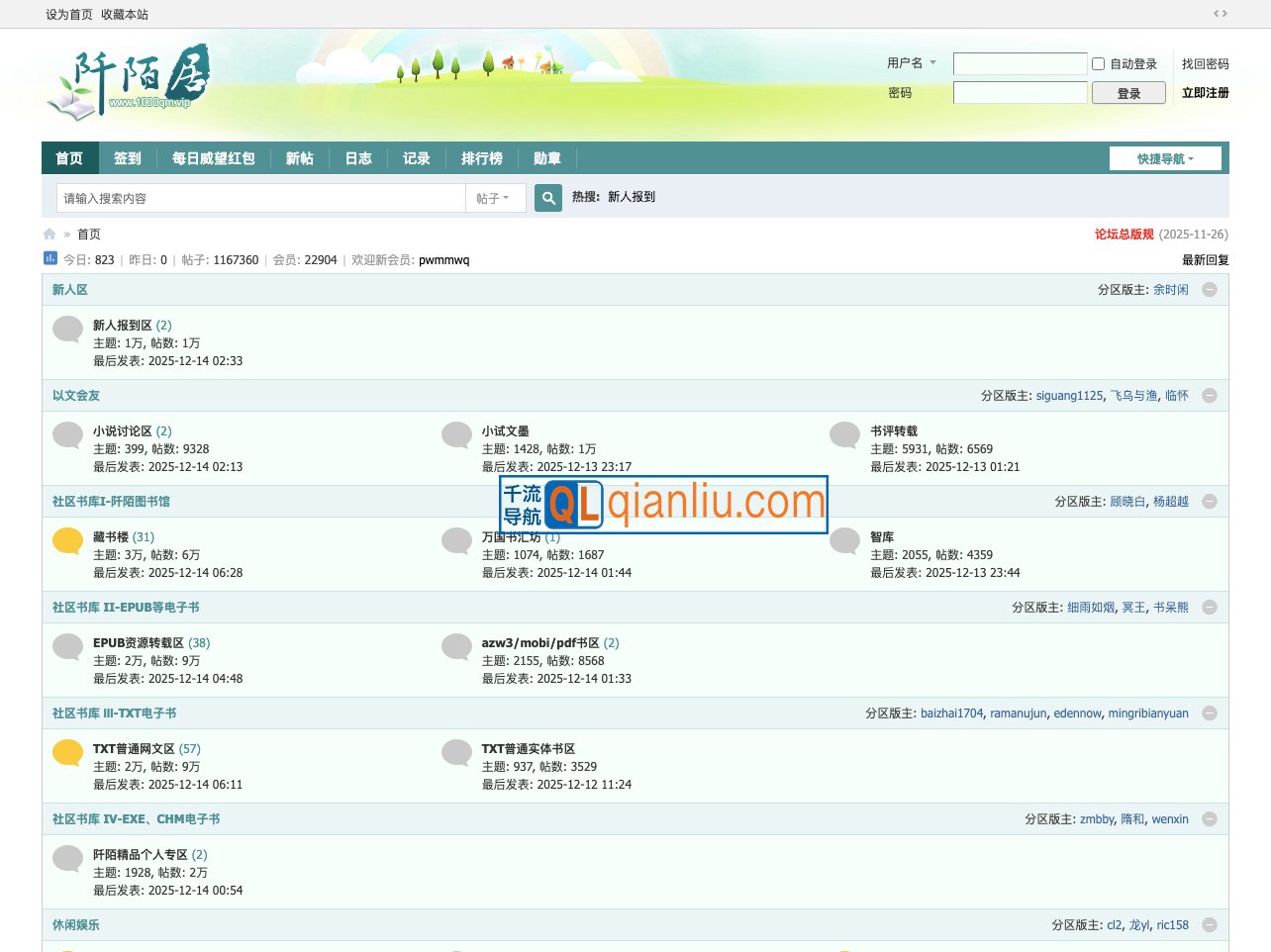Click the home icon in breadcrumb
This screenshot has width=1271, height=952.
click(x=49, y=235)
